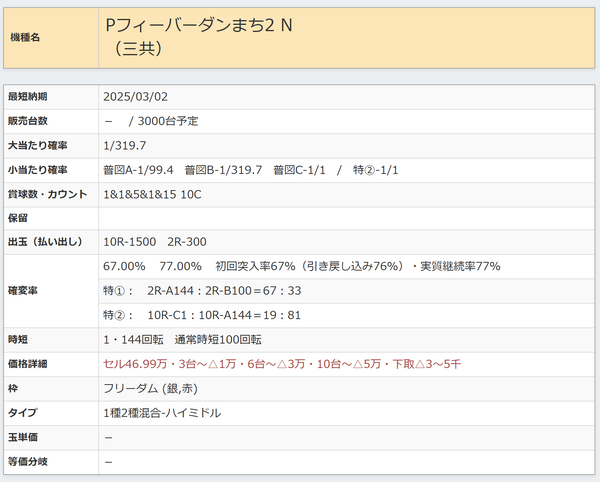The width and height of the screenshot is (600, 482).
Task: Click the '玉単価' row label
Action: [x=23, y=437]
